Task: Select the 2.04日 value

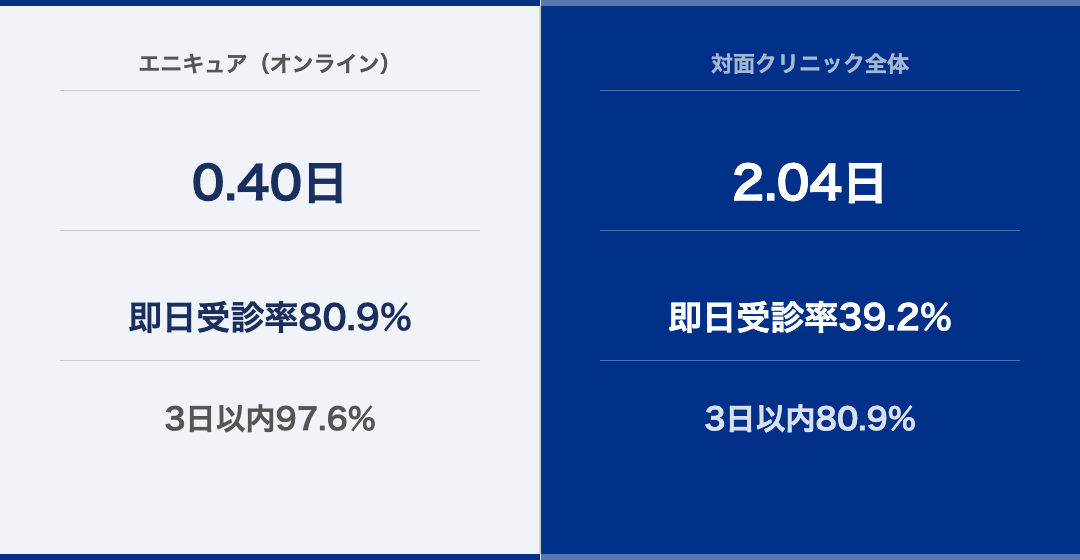Action: coord(810,183)
